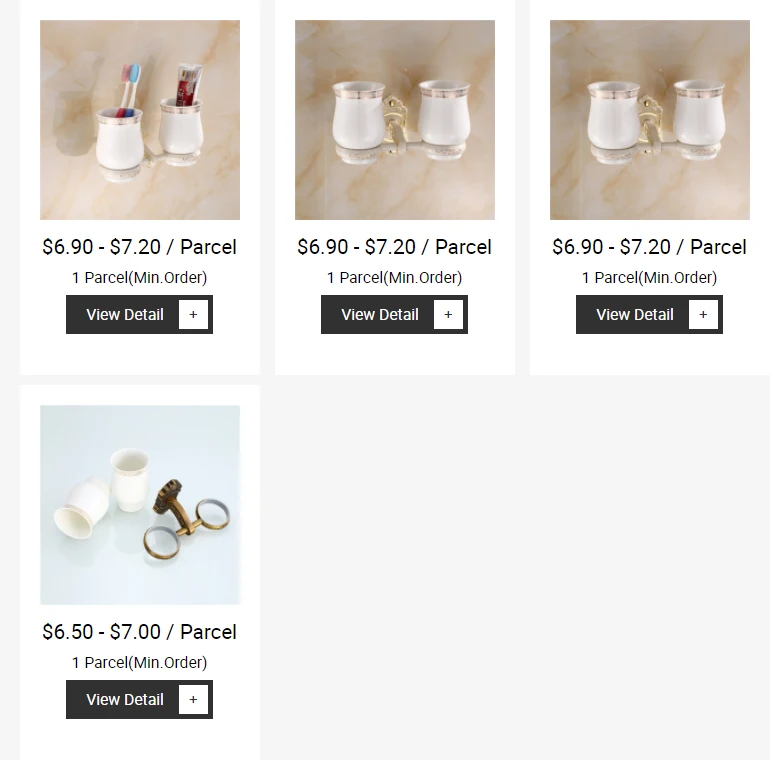Click the price text on the rightmost top card

649,247
